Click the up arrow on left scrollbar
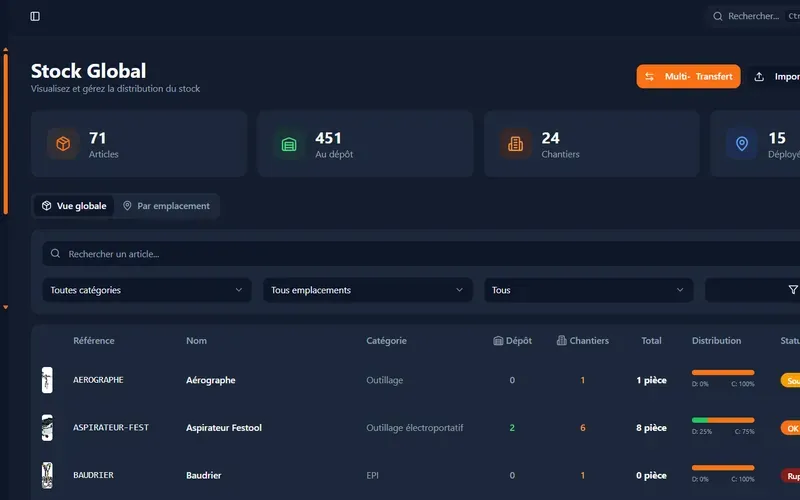The image size is (800, 500). tap(6, 49)
